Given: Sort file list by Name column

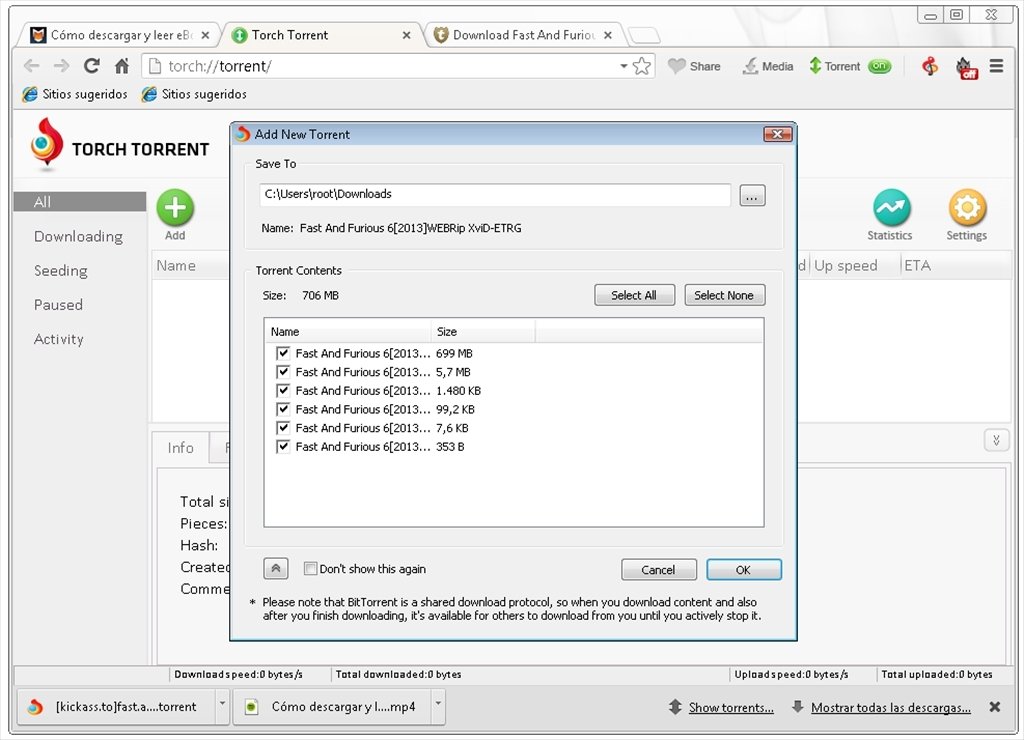Looking at the screenshot, I should click(x=348, y=332).
